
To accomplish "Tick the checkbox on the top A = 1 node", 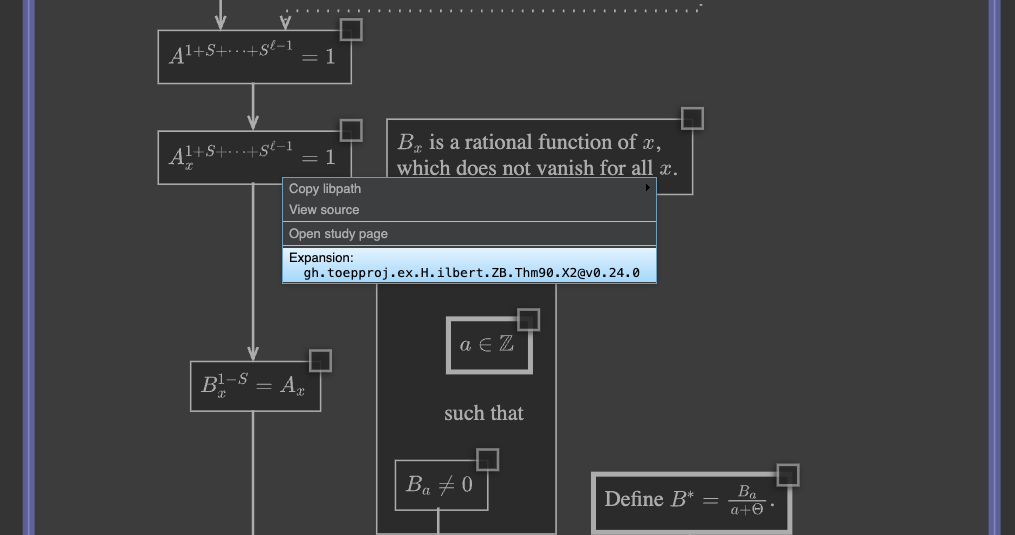I will (351, 30).
